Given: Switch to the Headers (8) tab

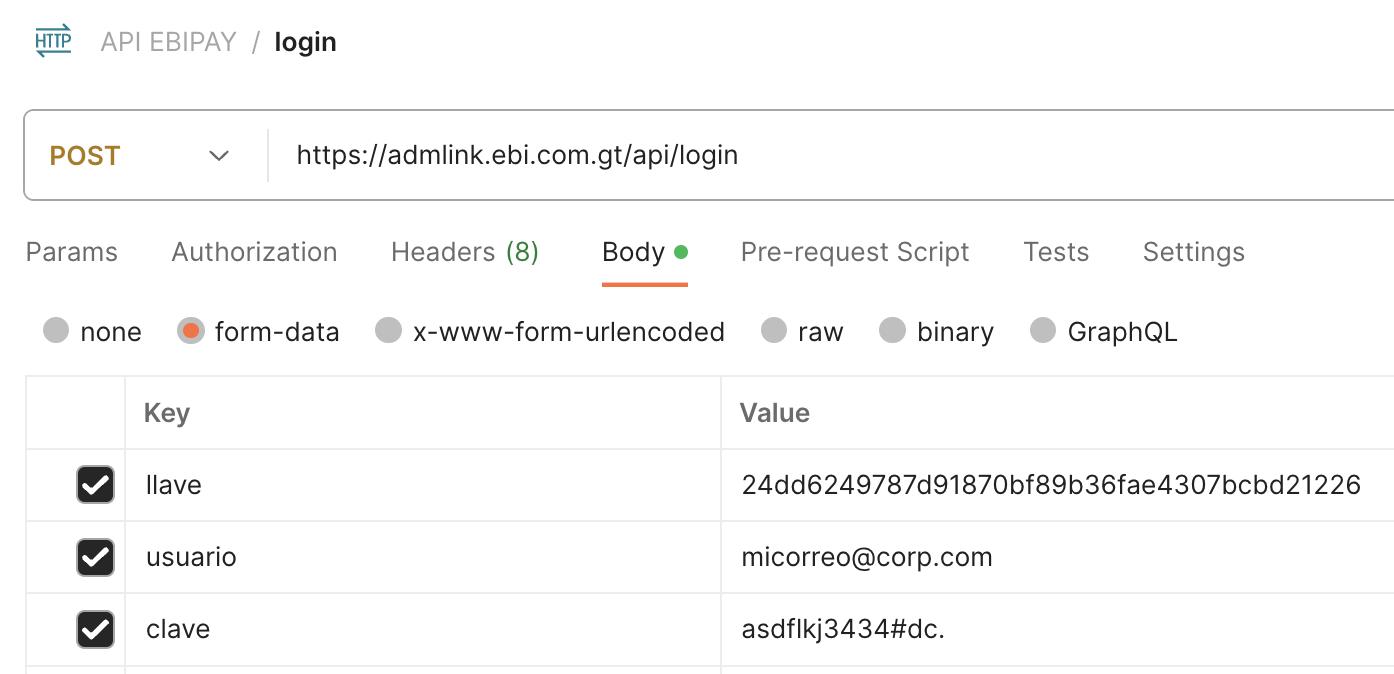Looking at the screenshot, I should tap(465, 252).
